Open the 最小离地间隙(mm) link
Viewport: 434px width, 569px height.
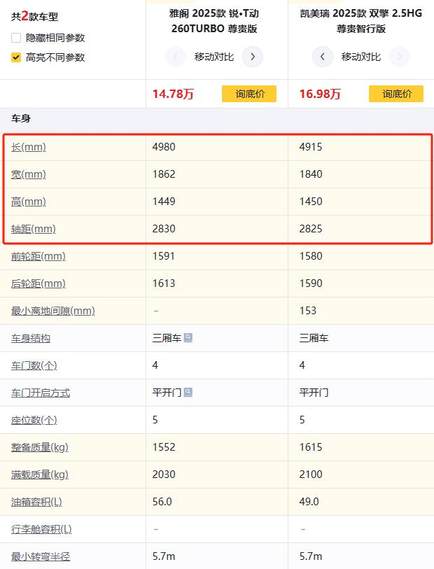coord(53,311)
